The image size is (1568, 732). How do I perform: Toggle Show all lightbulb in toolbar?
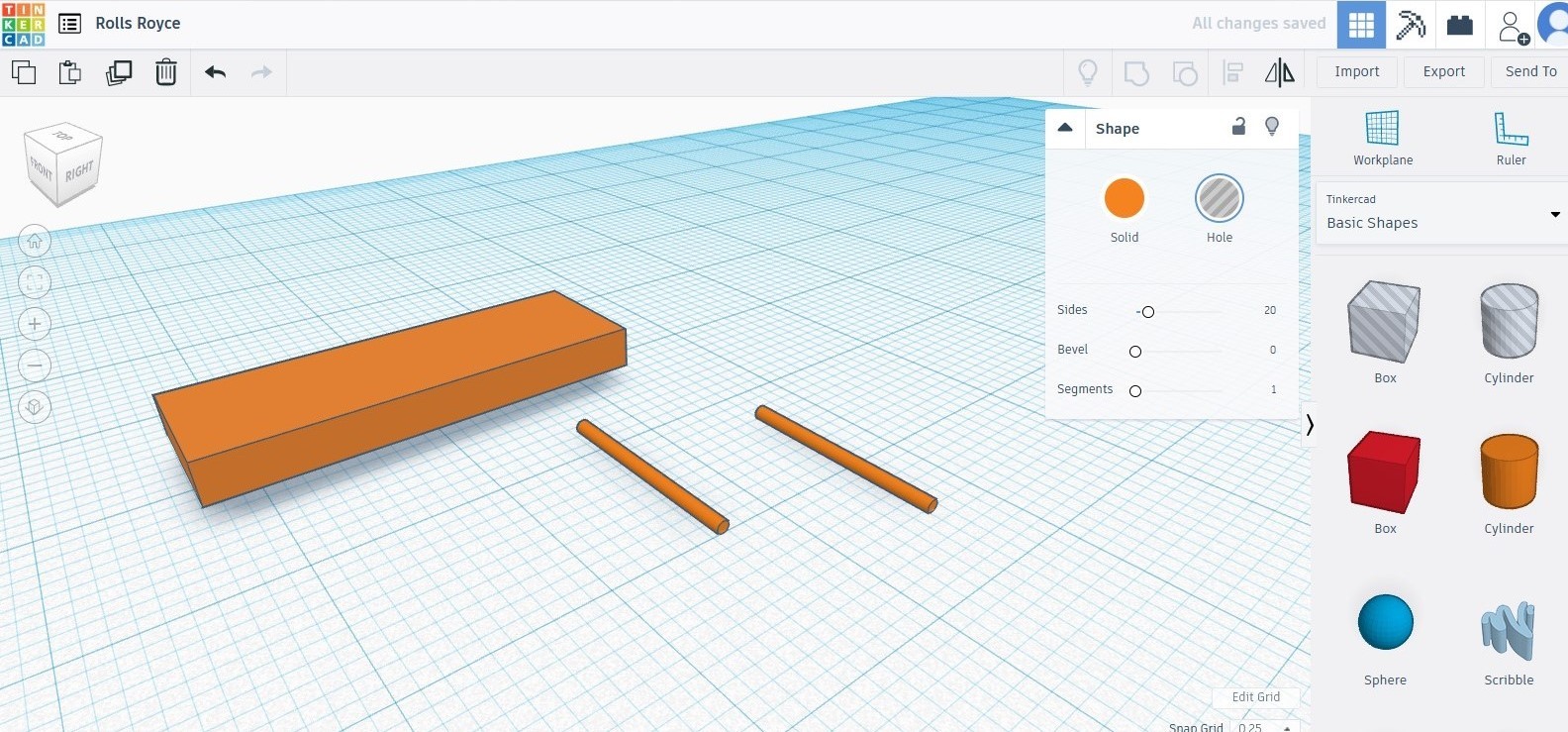pos(1088,72)
